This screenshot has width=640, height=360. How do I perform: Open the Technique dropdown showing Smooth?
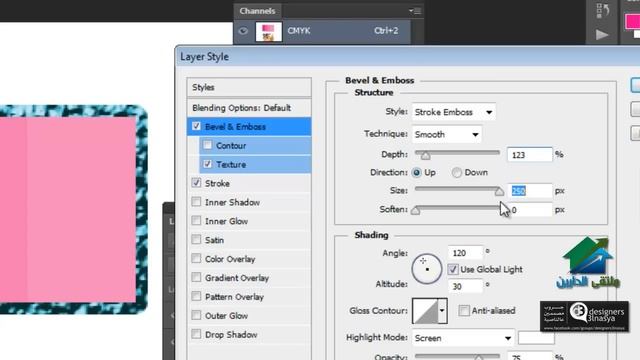tap(447, 134)
